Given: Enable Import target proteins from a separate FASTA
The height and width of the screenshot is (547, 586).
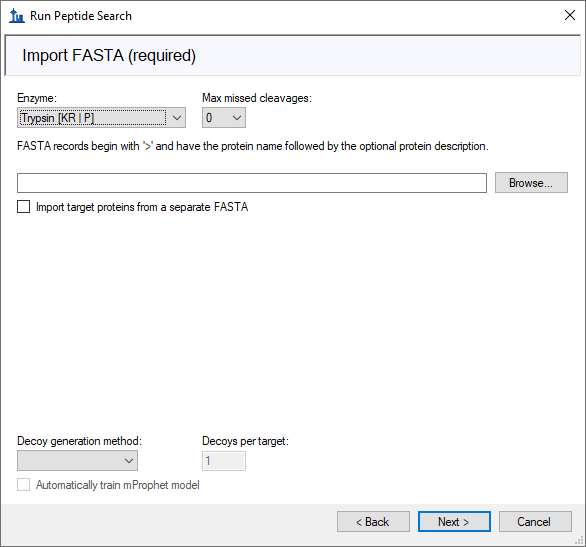Looking at the screenshot, I should (24, 207).
